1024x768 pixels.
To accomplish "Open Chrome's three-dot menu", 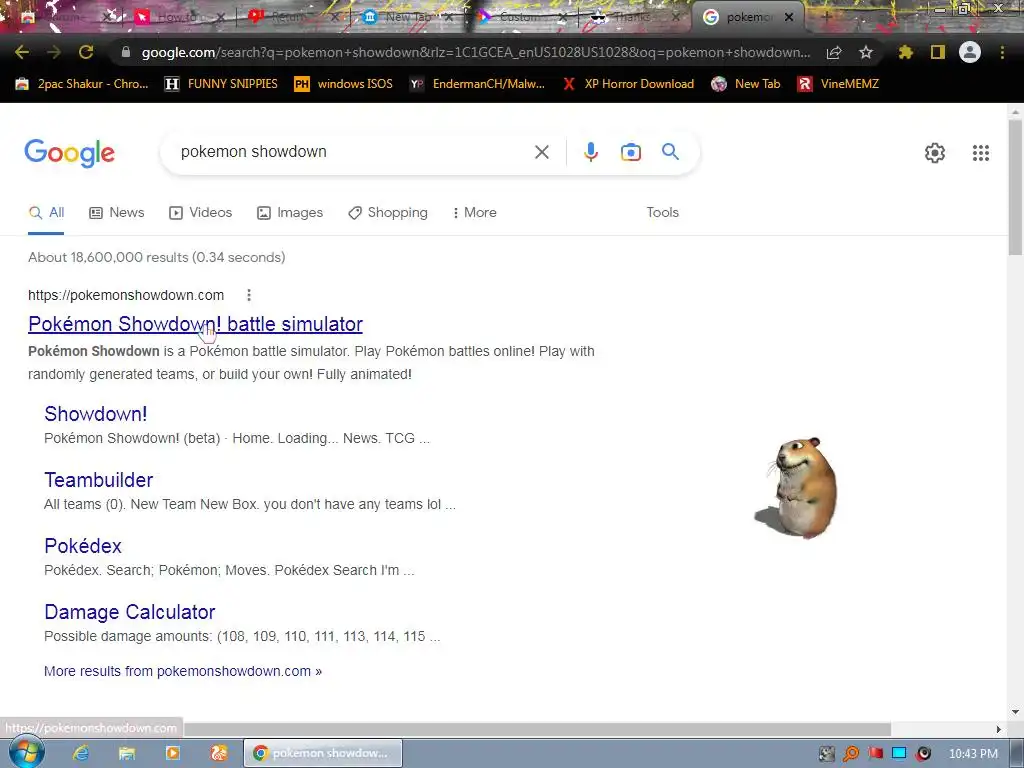I will click(x=1002, y=52).
